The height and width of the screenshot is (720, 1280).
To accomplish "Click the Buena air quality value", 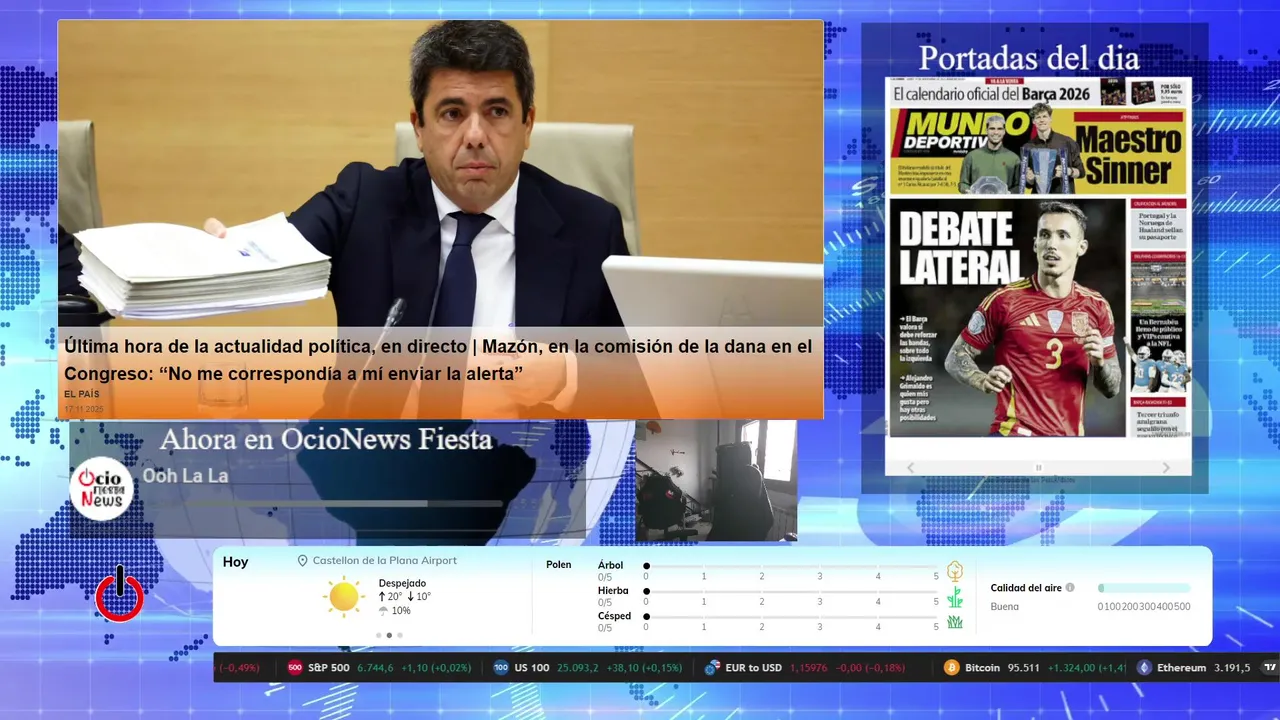I will [1005, 607].
